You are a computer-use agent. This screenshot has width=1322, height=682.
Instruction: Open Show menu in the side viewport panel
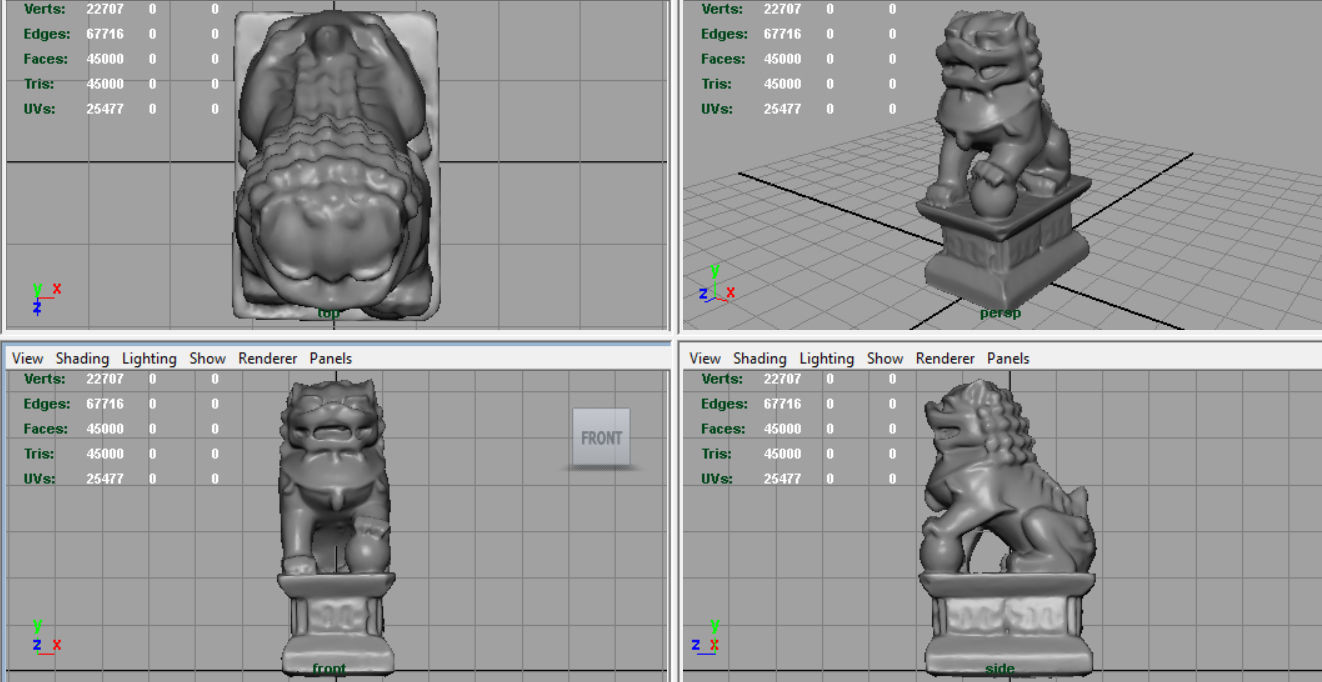884,358
